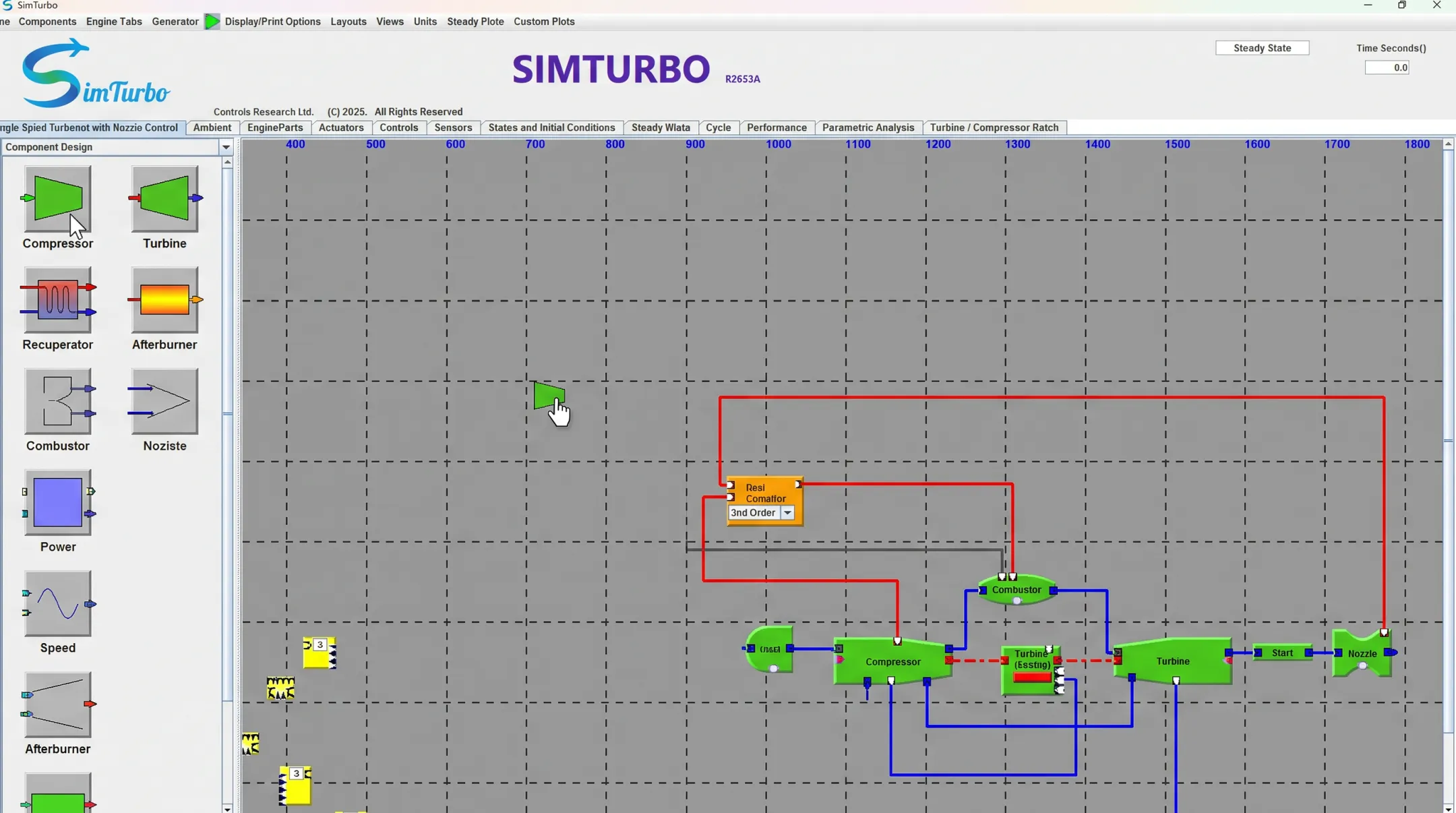Pick the Recuperator component icon
Viewport: 1456px width, 813px height.
[57, 300]
